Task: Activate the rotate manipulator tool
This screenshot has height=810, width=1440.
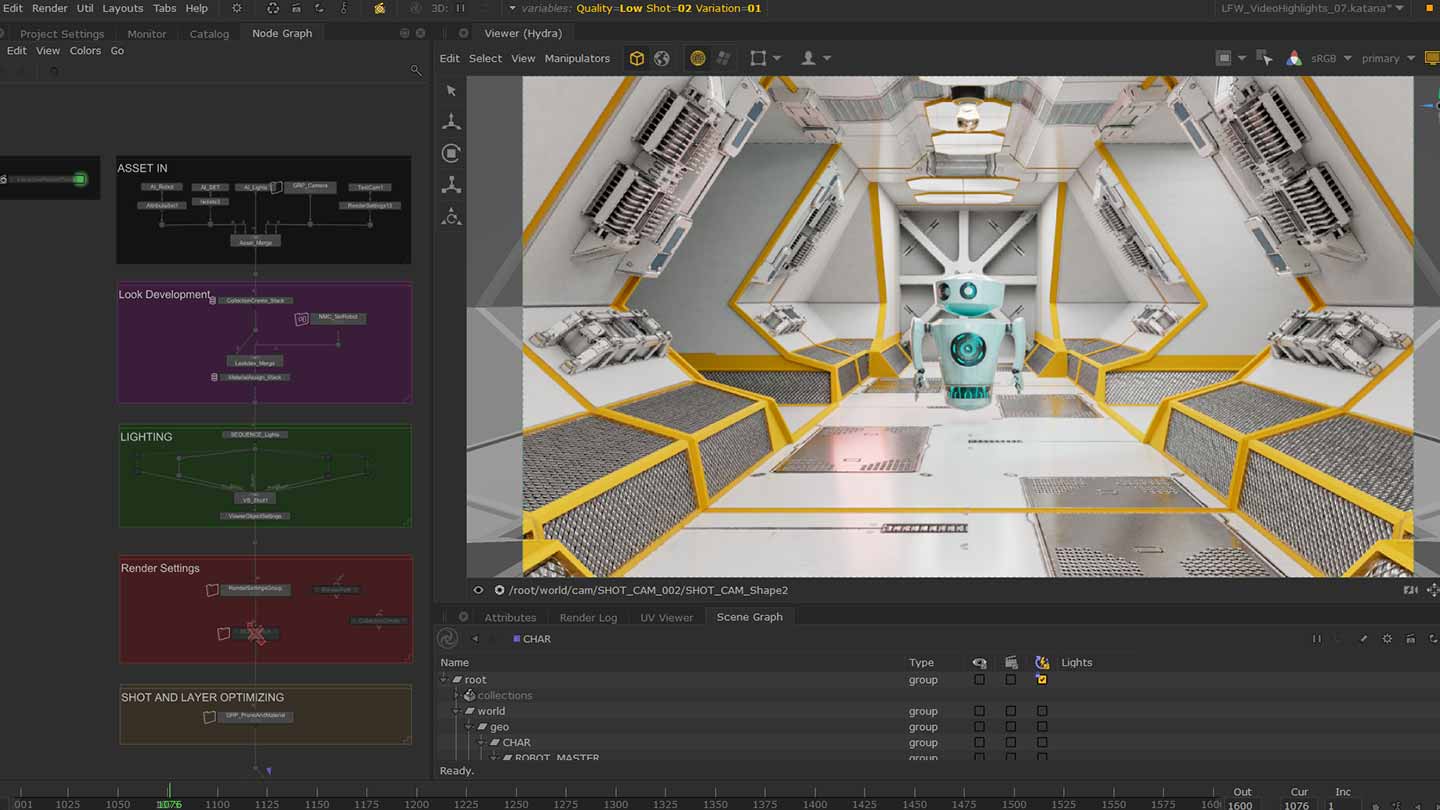Action: pyautogui.click(x=451, y=153)
